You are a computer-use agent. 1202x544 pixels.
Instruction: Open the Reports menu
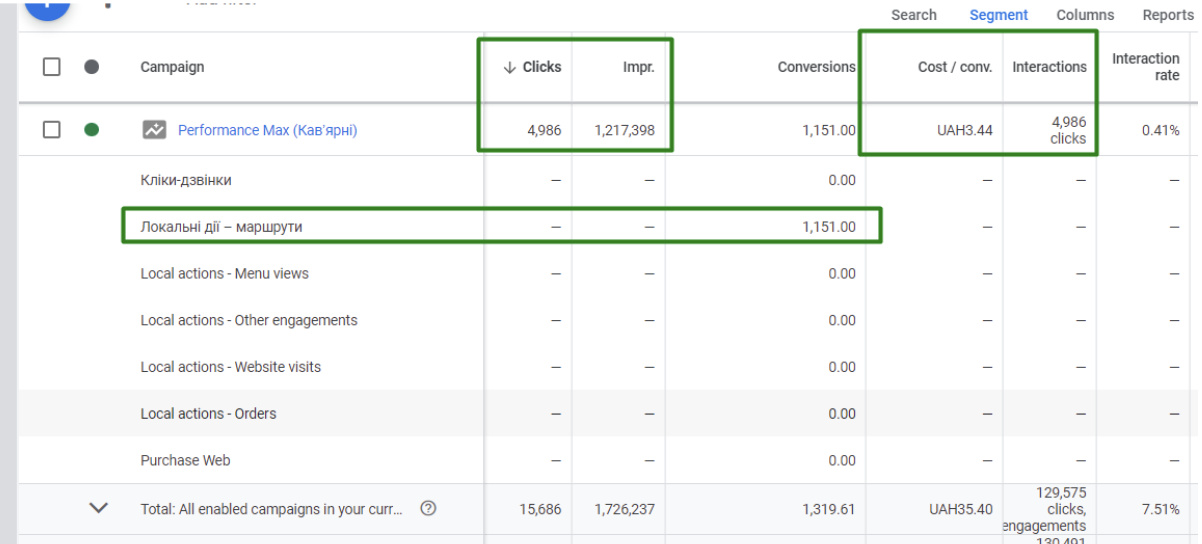1168,15
